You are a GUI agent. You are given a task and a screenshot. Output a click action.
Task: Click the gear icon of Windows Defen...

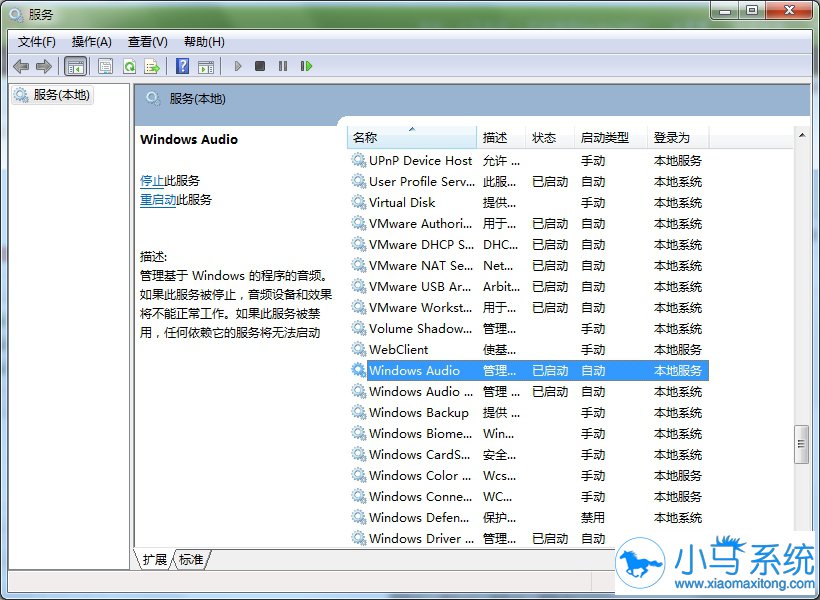358,517
